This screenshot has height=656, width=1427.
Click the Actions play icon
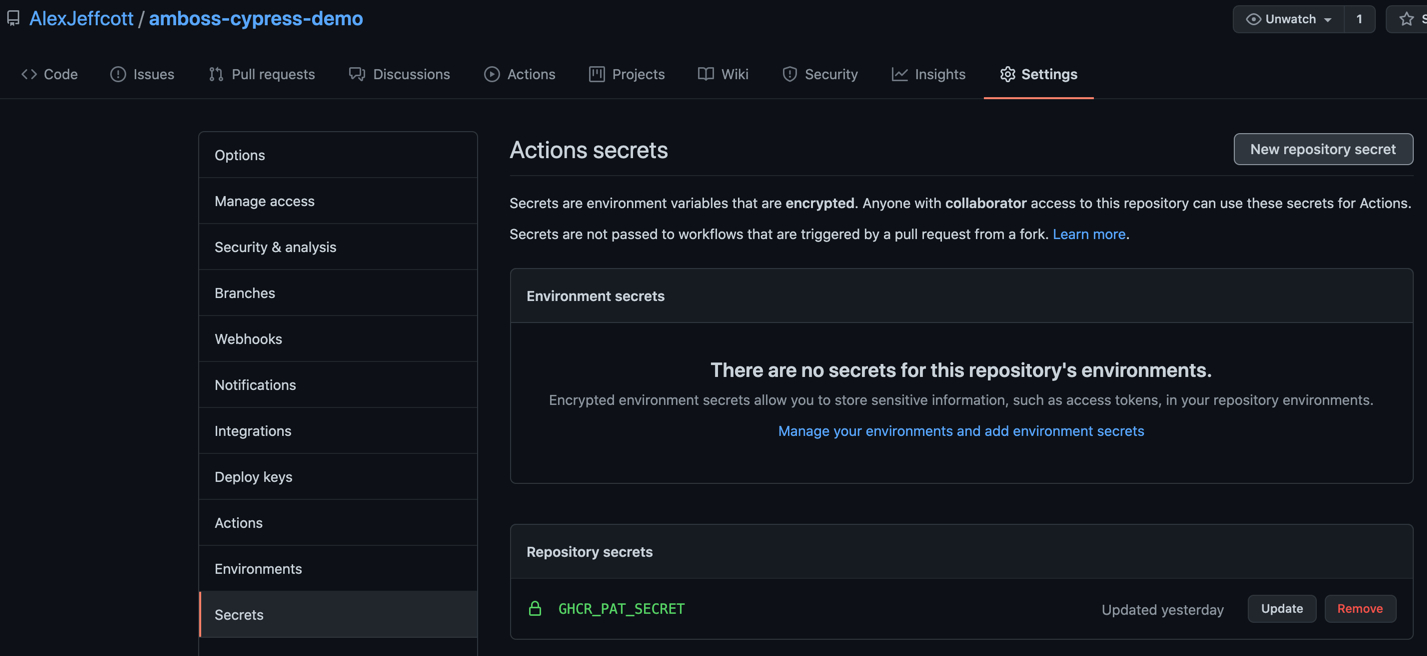(x=492, y=74)
